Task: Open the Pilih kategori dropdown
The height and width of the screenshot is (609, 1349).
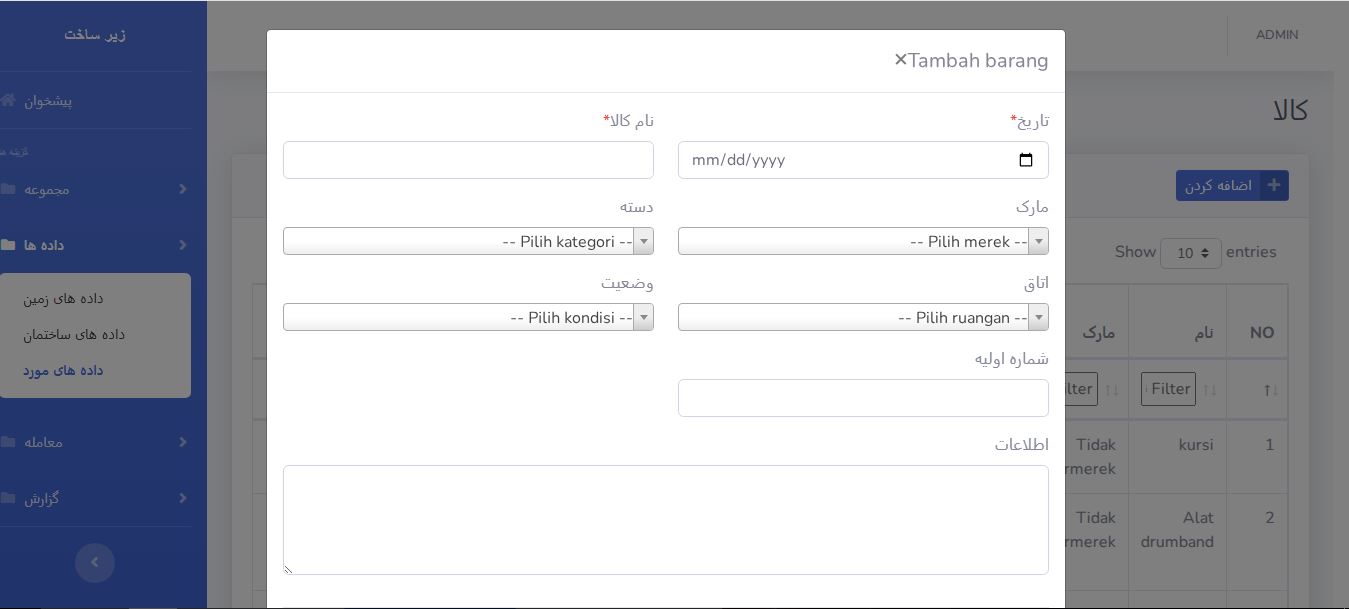Action: pos(468,241)
